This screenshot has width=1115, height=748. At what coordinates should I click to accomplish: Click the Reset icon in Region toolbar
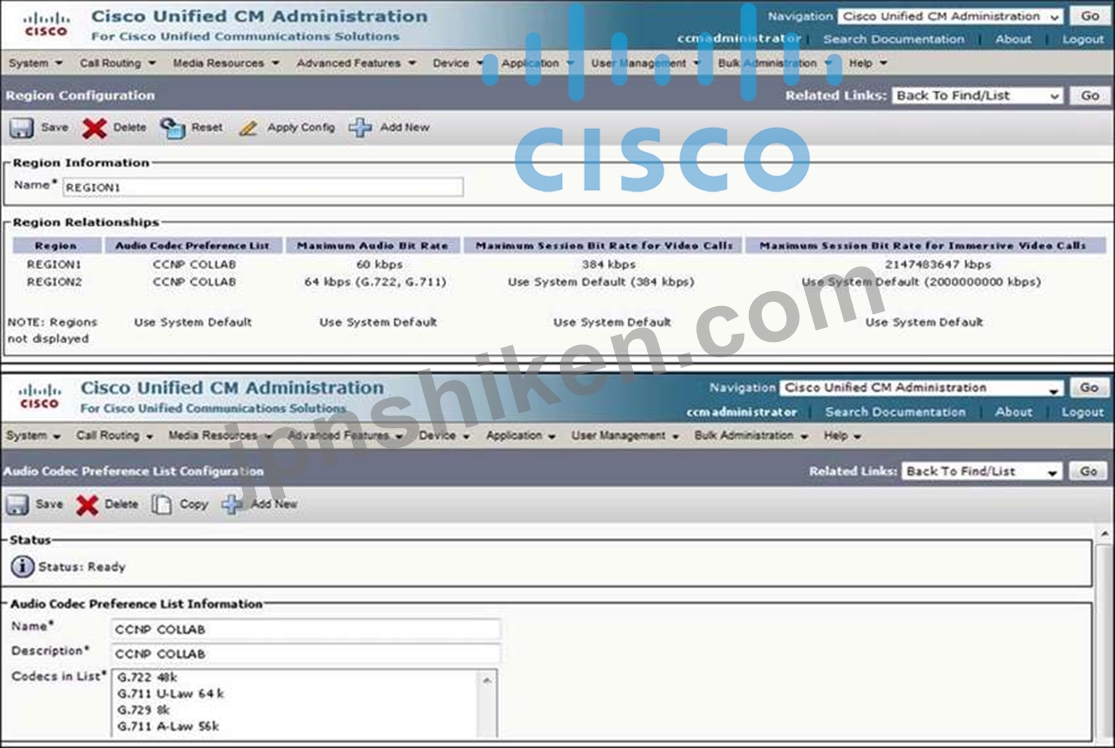pos(172,128)
